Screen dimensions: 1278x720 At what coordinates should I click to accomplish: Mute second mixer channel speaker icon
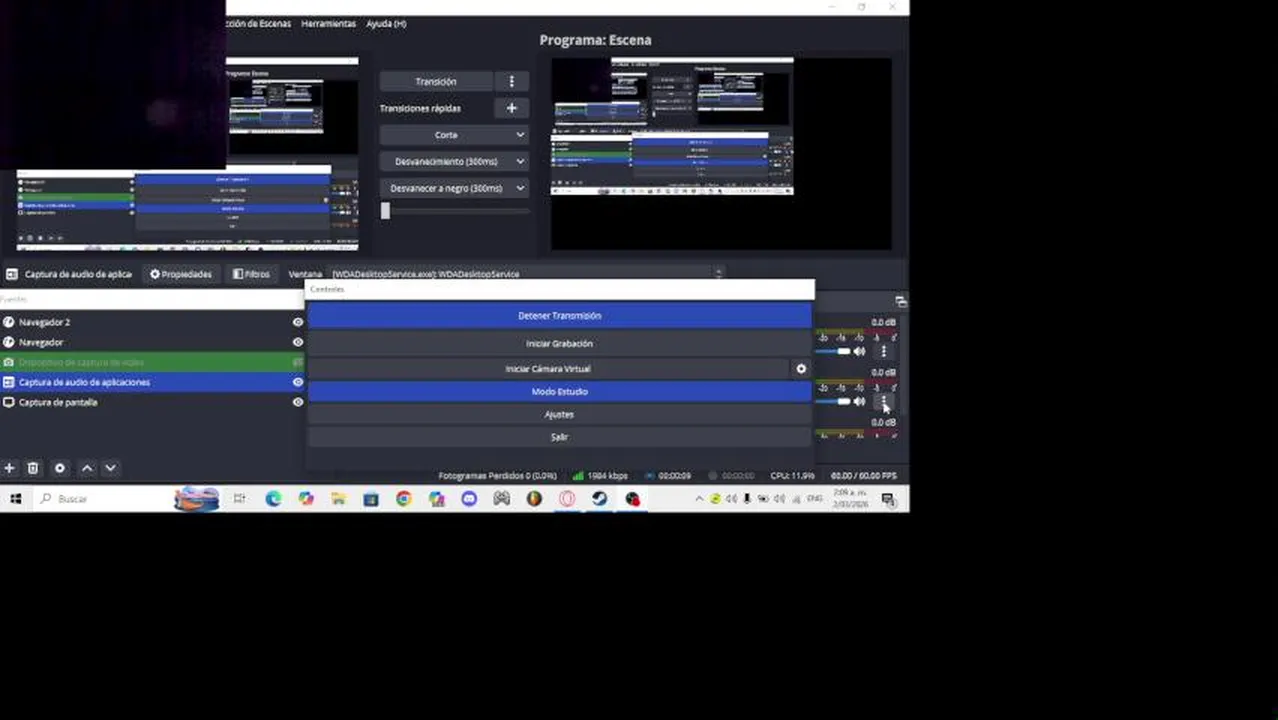(859, 401)
